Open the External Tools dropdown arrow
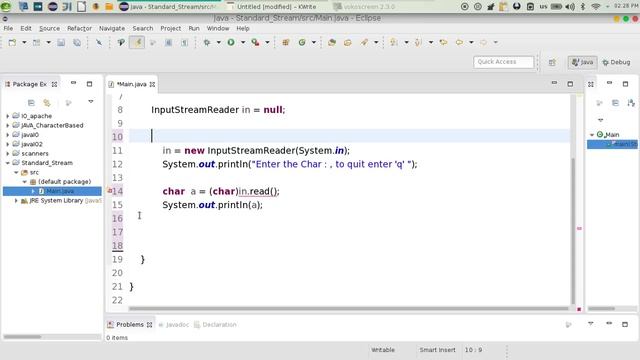640x360 pixels. coord(267,42)
